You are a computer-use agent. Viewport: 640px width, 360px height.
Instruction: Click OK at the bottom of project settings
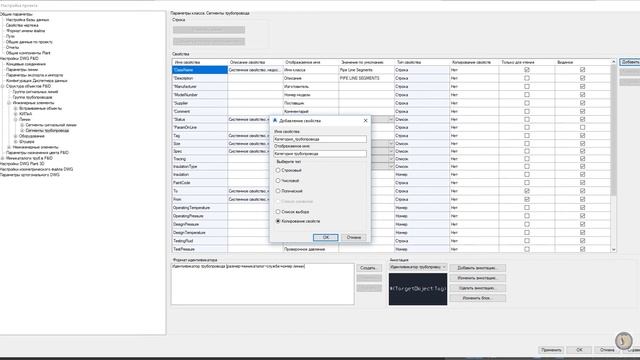pyautogui.click(x=579, y=350)
